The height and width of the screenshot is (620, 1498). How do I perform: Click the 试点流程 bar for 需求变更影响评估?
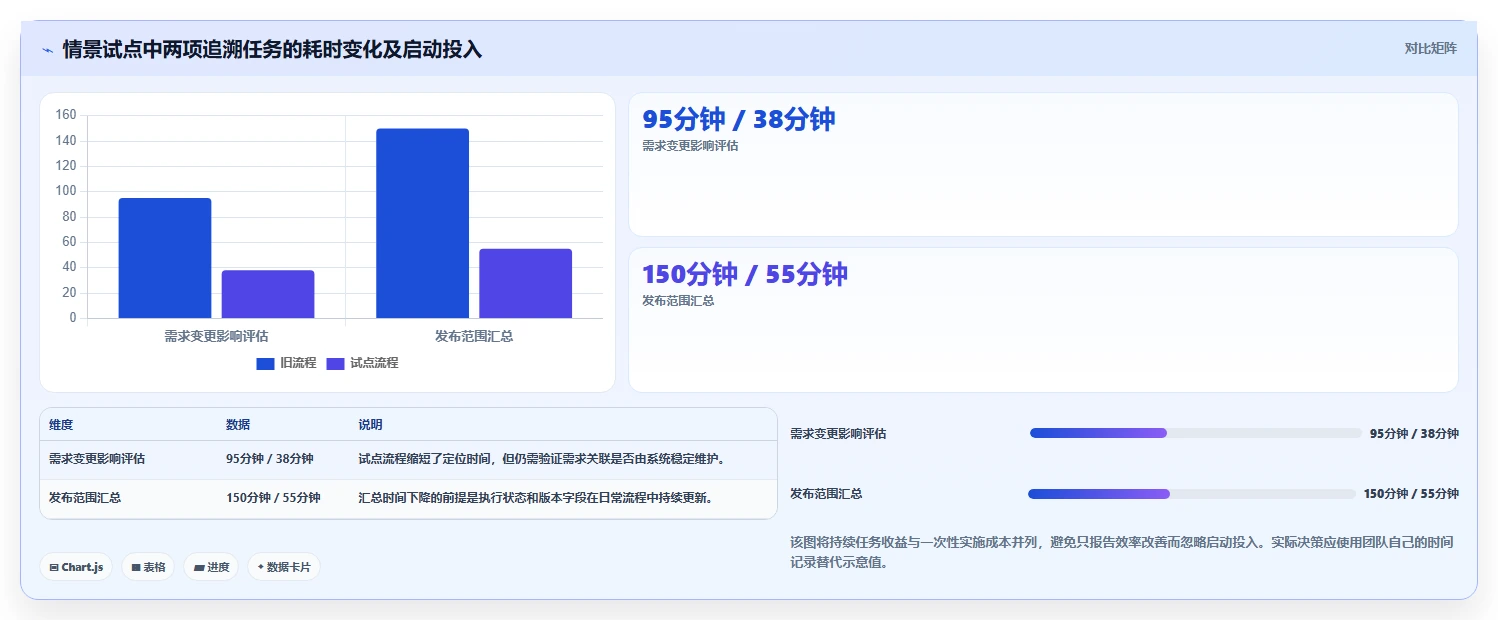pyautogui.click(x=268, y=294)
